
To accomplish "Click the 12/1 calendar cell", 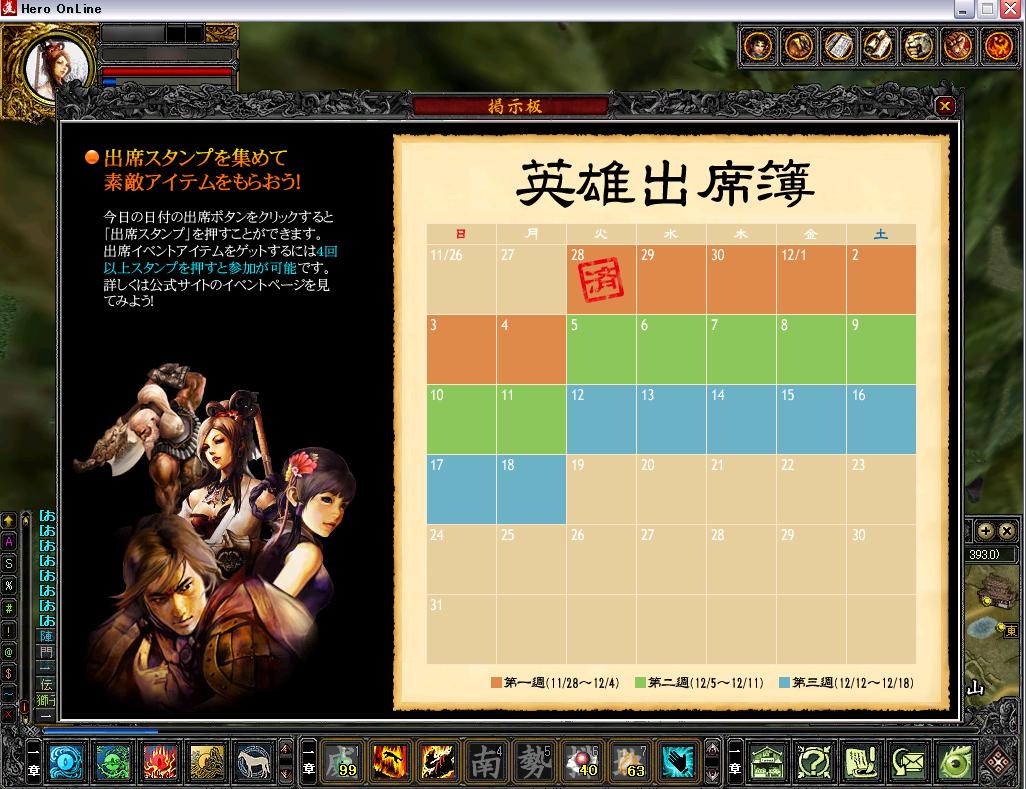I will [x=811, y=279].
